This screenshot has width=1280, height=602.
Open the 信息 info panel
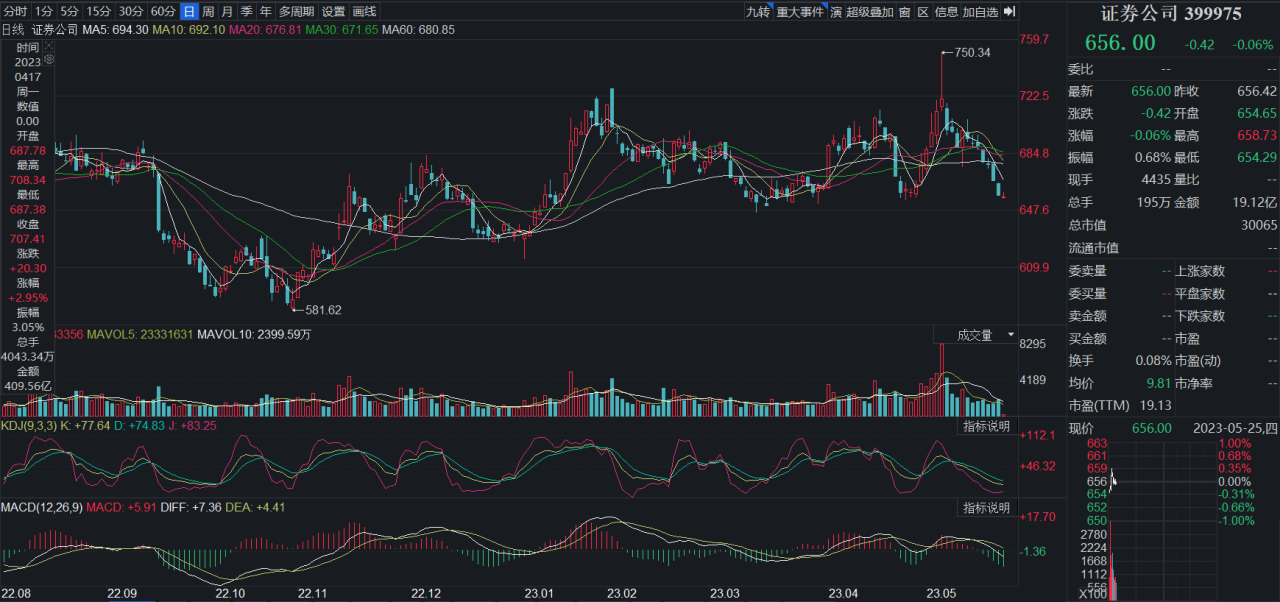[946, 12]
